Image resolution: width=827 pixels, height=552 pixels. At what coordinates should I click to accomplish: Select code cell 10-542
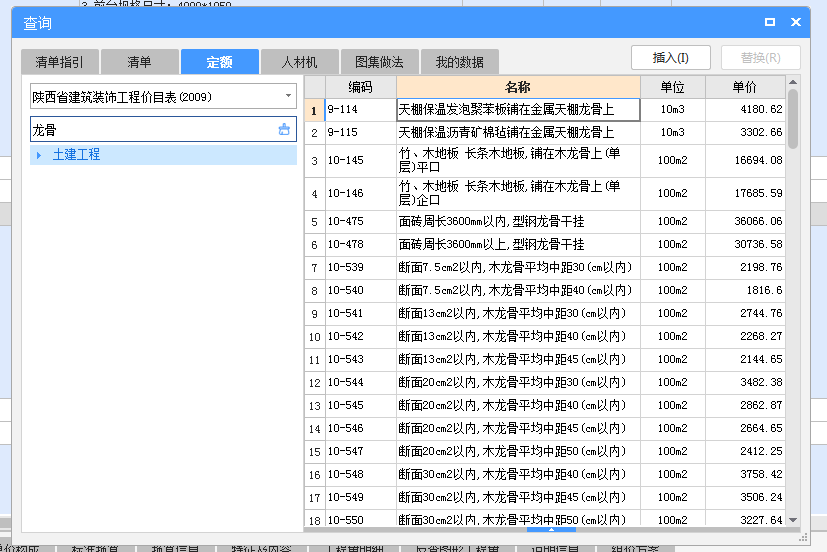361,337
